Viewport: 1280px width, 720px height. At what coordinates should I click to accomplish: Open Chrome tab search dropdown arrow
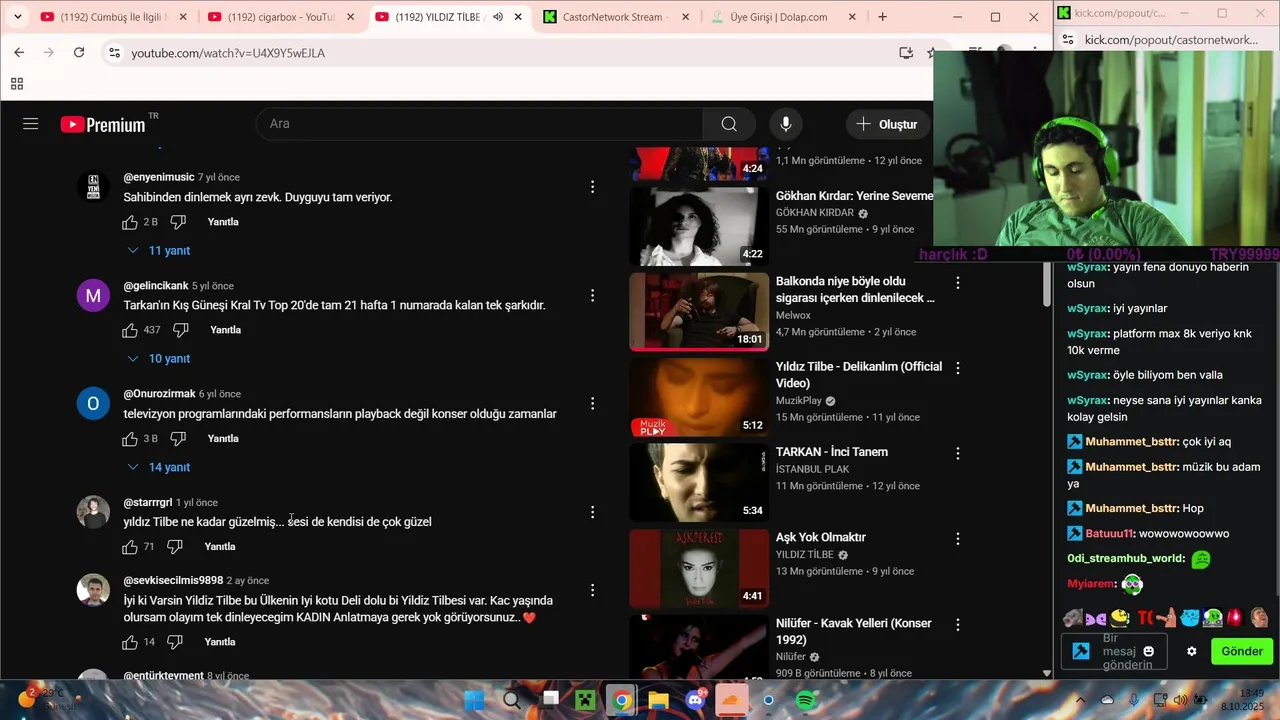coord(17,17)
